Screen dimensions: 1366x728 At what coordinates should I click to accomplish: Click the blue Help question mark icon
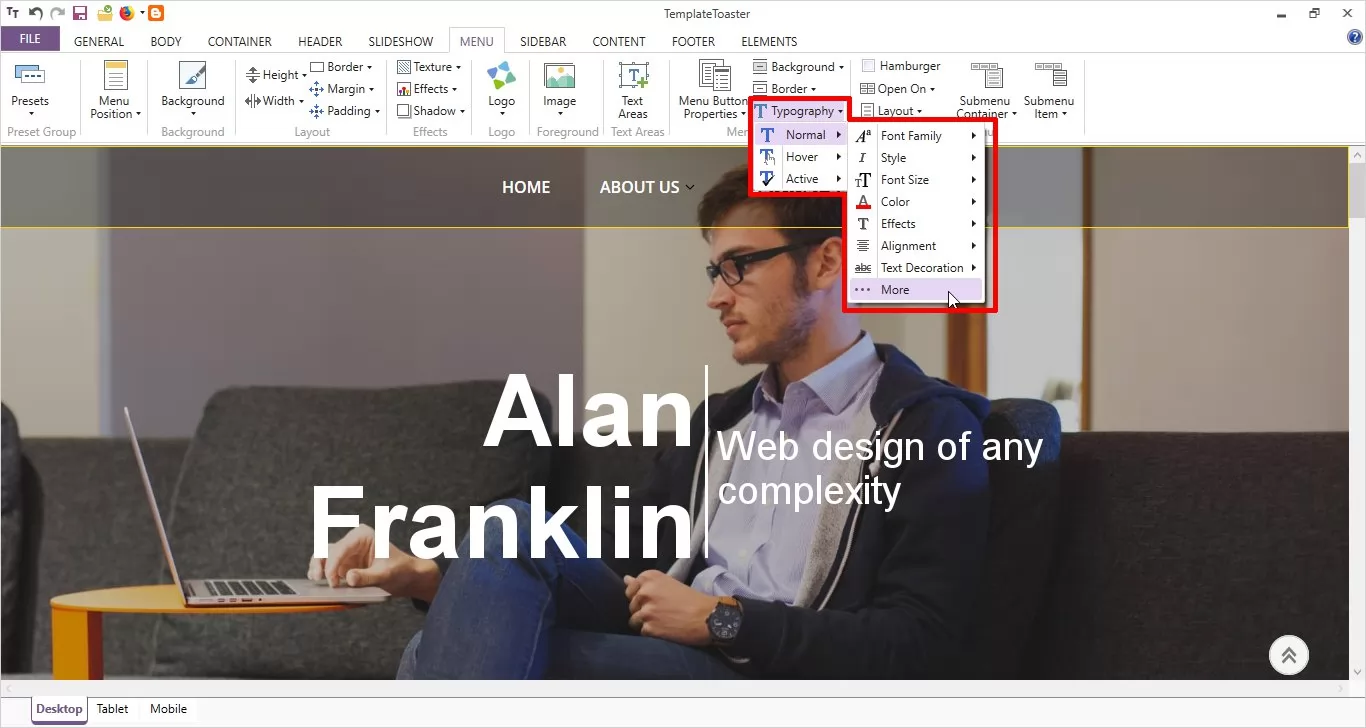pos(1355,38)
